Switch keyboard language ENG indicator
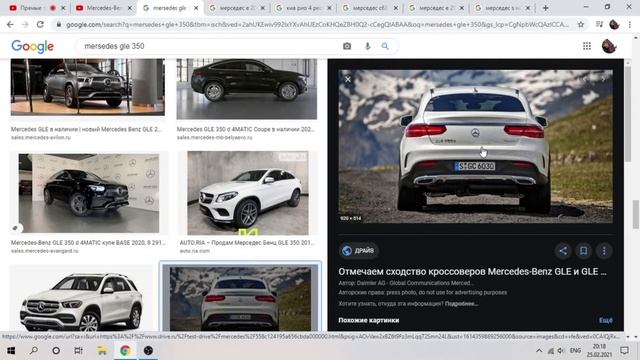The image size is (640, 360). pyautogui.click(x=575, y=351)
